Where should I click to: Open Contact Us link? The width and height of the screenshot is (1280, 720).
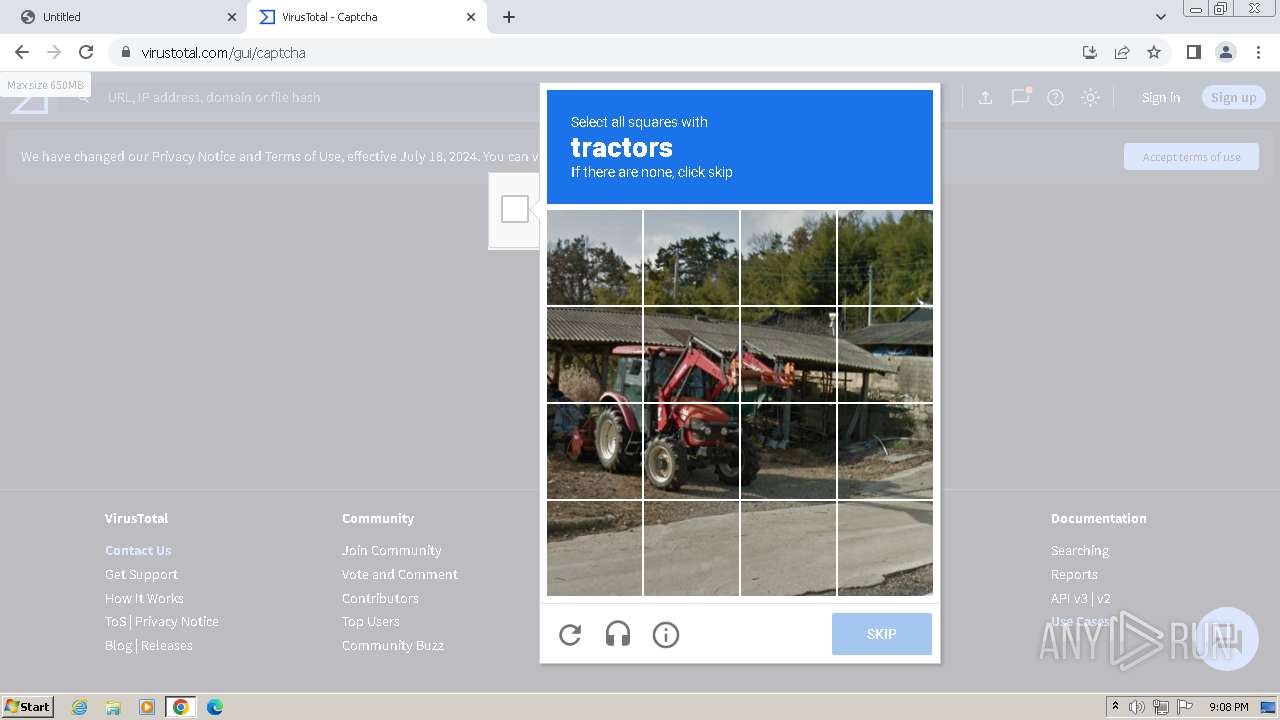[138, 550]
